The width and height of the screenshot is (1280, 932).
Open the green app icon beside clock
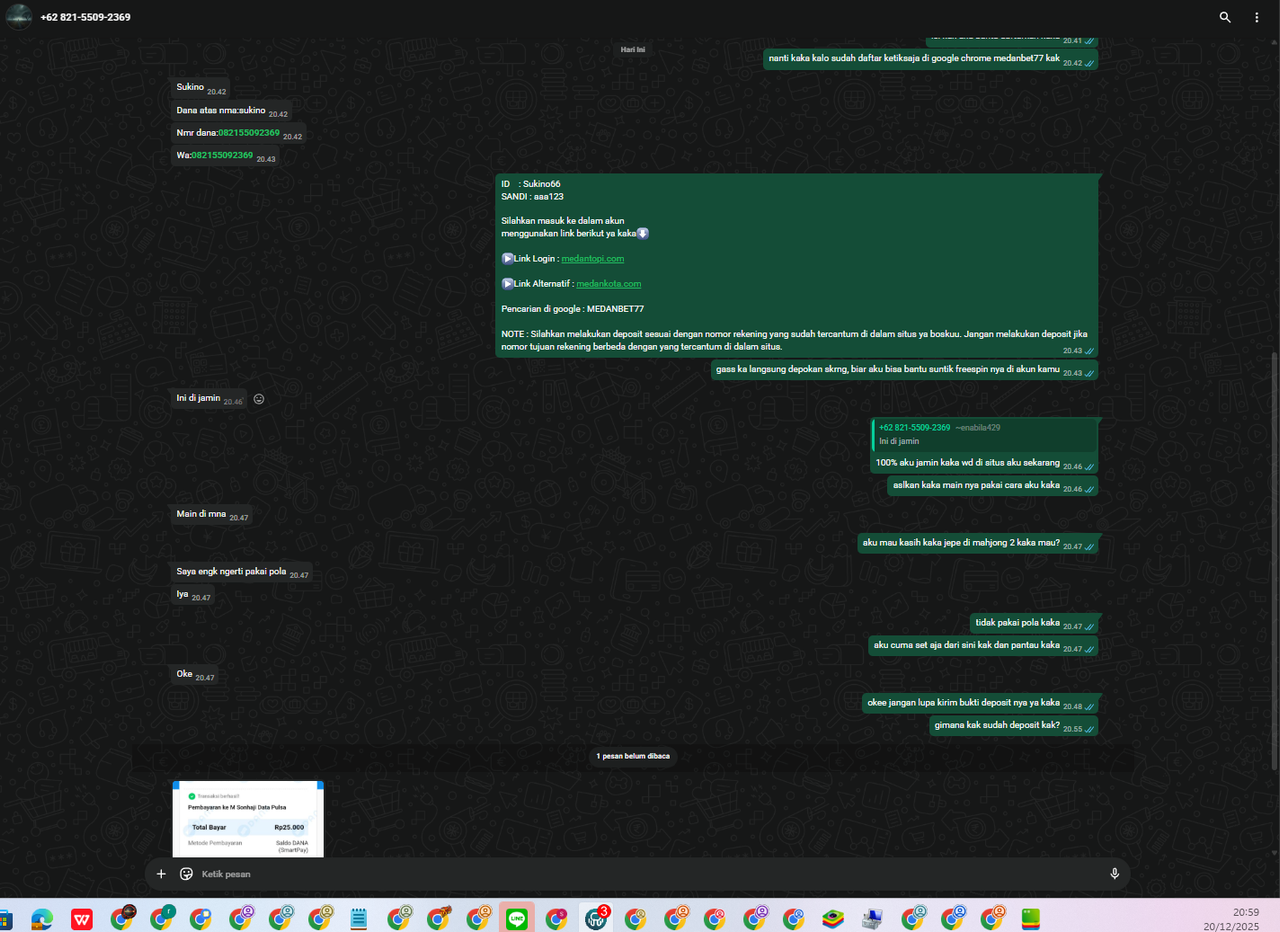click(x=1032, y=917)
